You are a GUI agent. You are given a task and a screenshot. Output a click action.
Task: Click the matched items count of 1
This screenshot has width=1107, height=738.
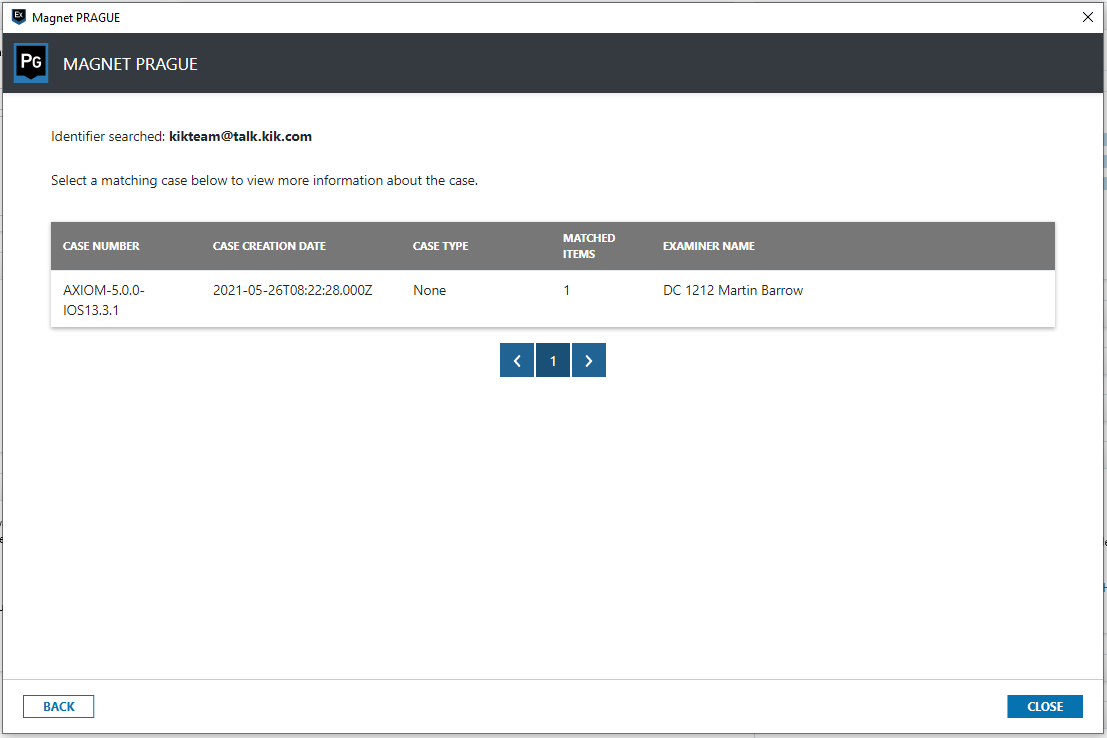tap(566, 291)
